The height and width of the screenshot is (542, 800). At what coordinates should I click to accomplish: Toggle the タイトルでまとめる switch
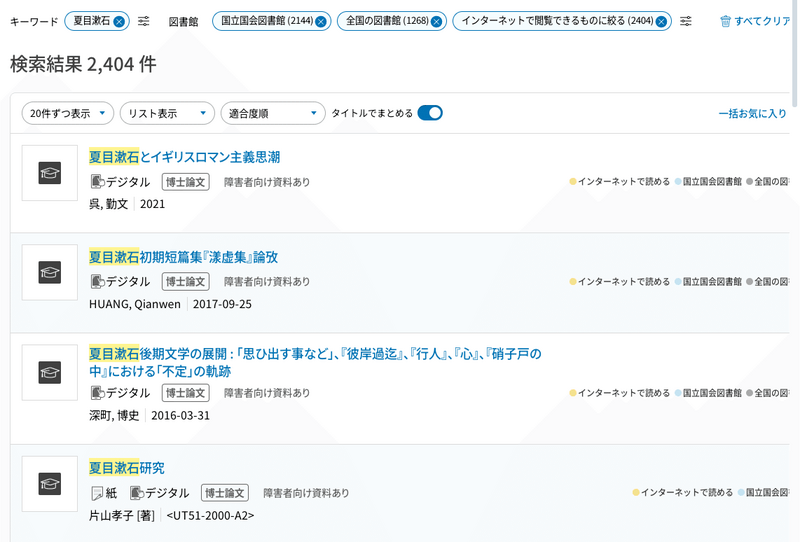[430, 113]
